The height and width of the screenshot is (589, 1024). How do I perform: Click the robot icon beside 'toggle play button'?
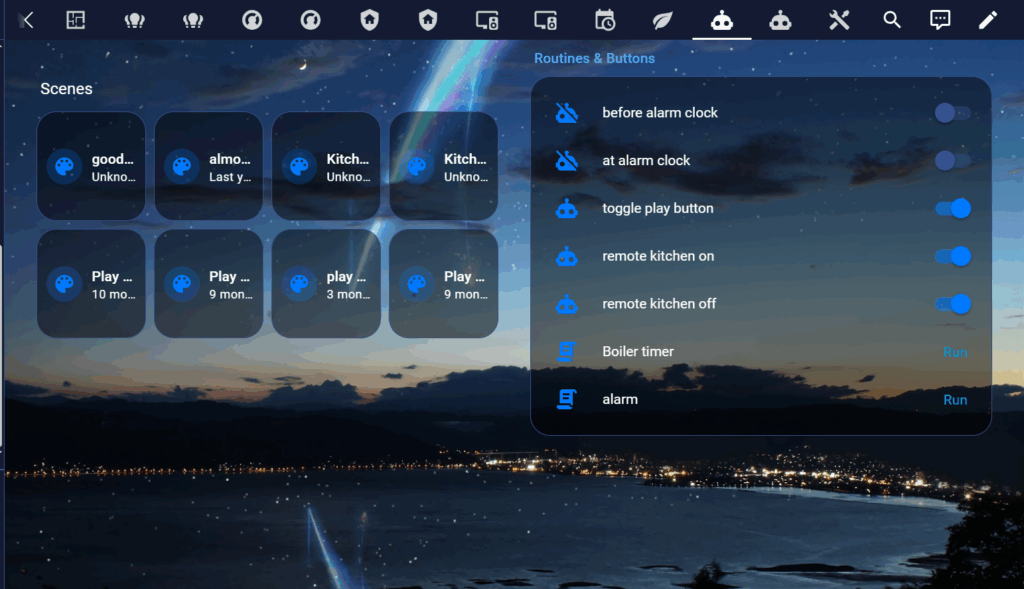point(566,209)
